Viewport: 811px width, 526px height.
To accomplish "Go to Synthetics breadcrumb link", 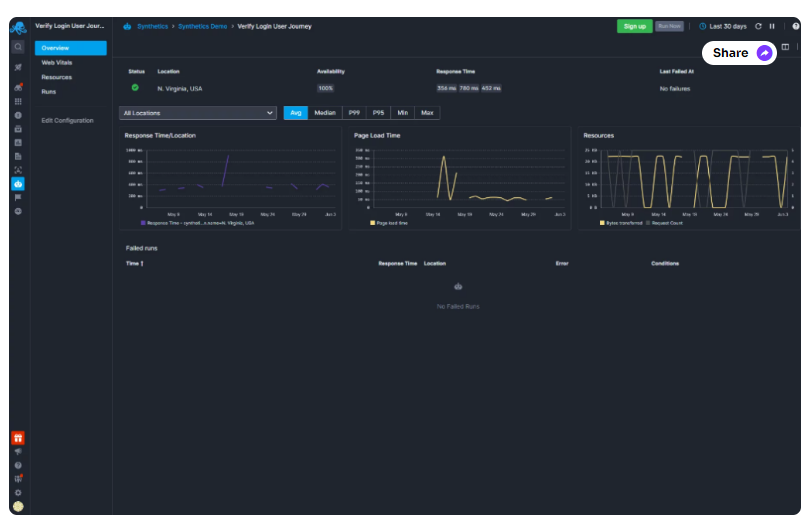I will [153, 26].
